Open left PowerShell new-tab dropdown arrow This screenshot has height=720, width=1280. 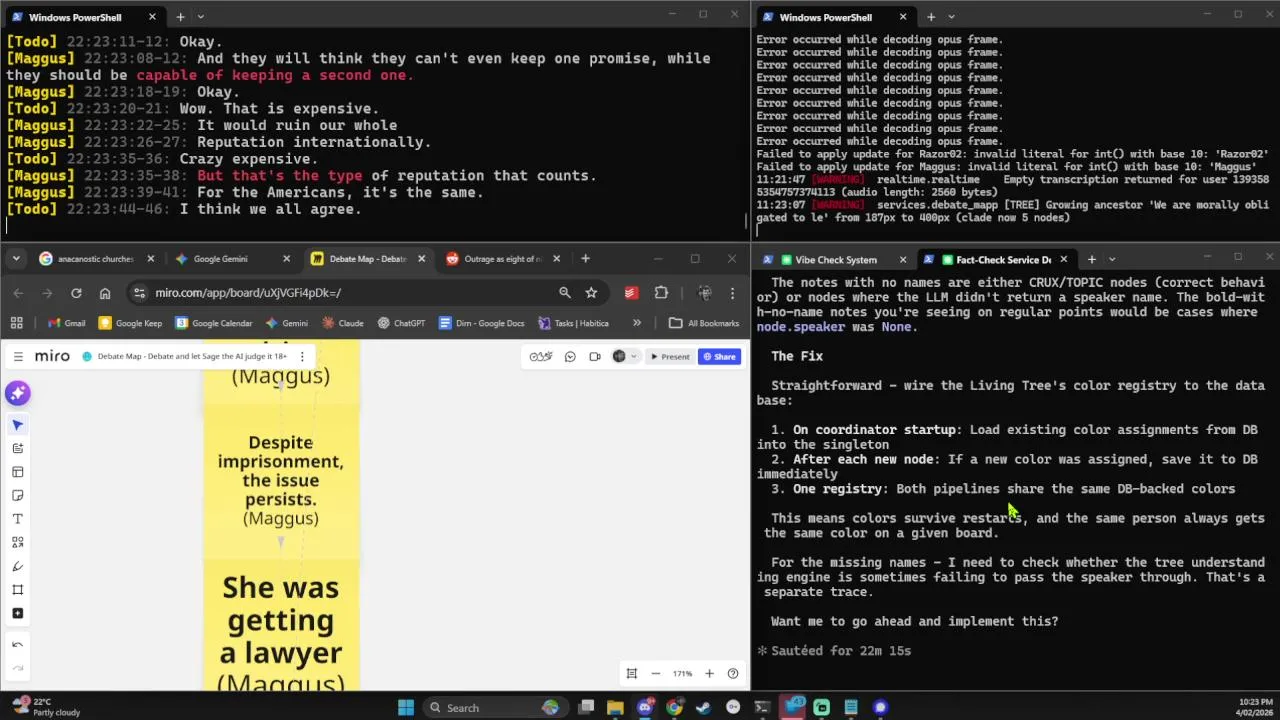pos(201,17)
